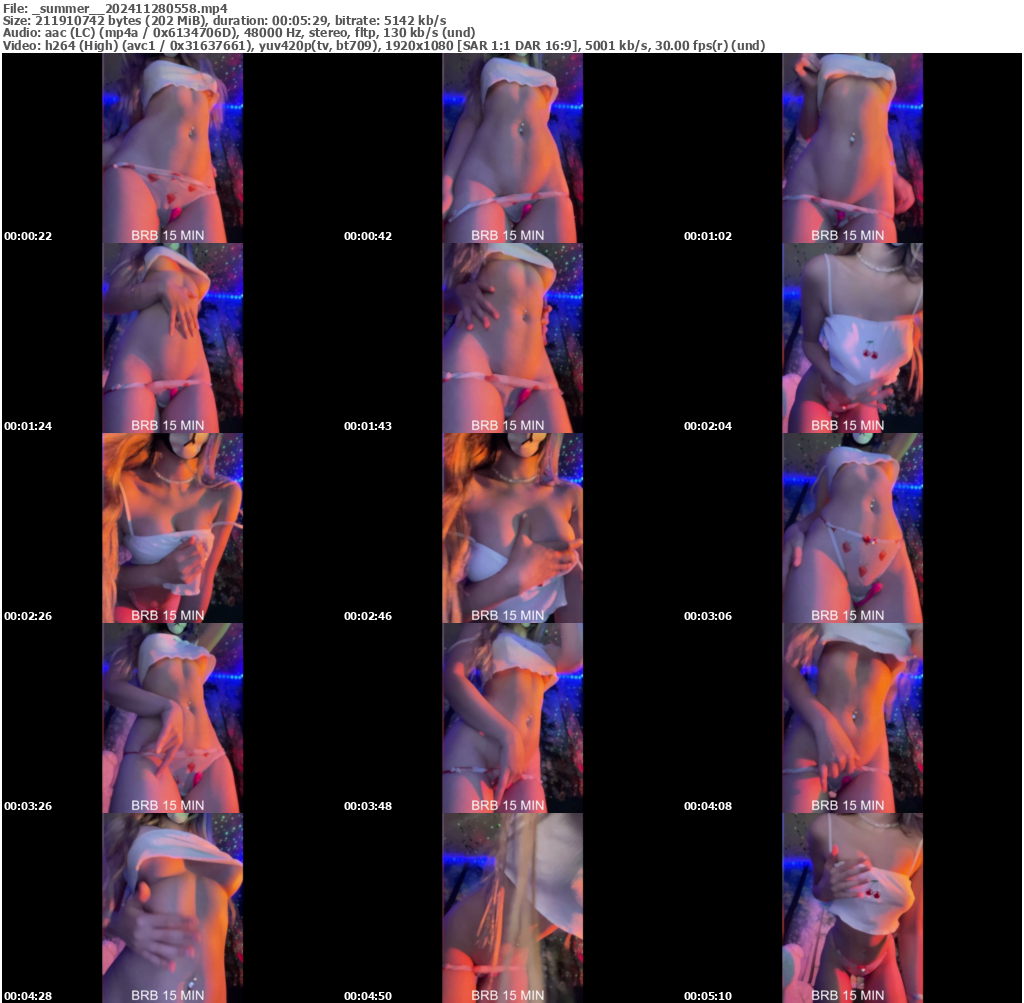Click the thumbnail at 00:02:46
This screenshot has height=1003, width=1024.
(512, 528)
